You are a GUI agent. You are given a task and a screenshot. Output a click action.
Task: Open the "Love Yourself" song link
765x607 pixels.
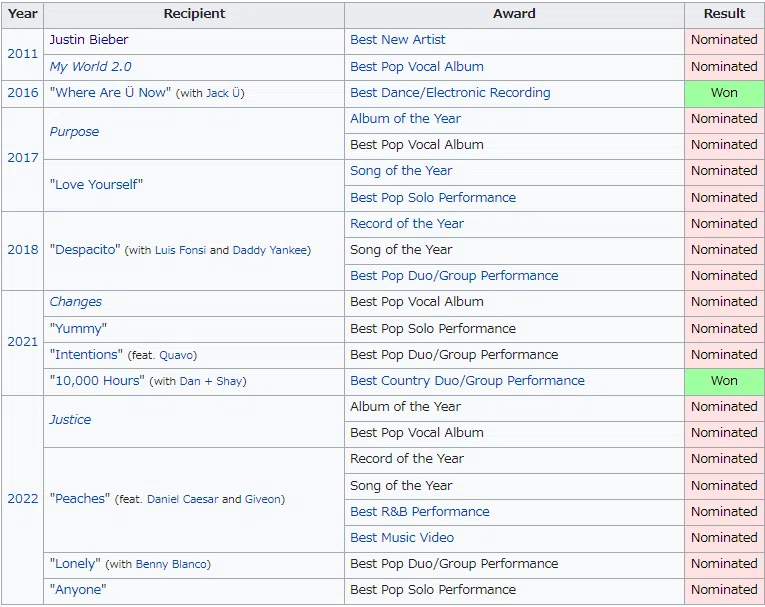click(x=96, y=184)
